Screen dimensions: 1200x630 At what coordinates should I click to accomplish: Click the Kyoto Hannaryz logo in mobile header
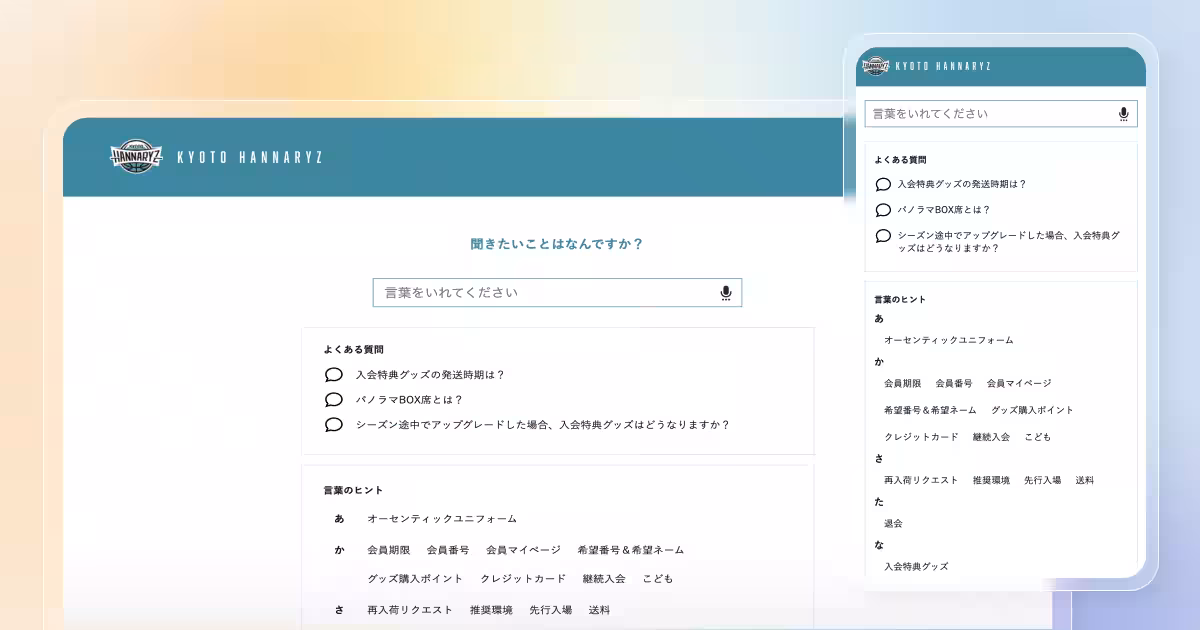876,66
